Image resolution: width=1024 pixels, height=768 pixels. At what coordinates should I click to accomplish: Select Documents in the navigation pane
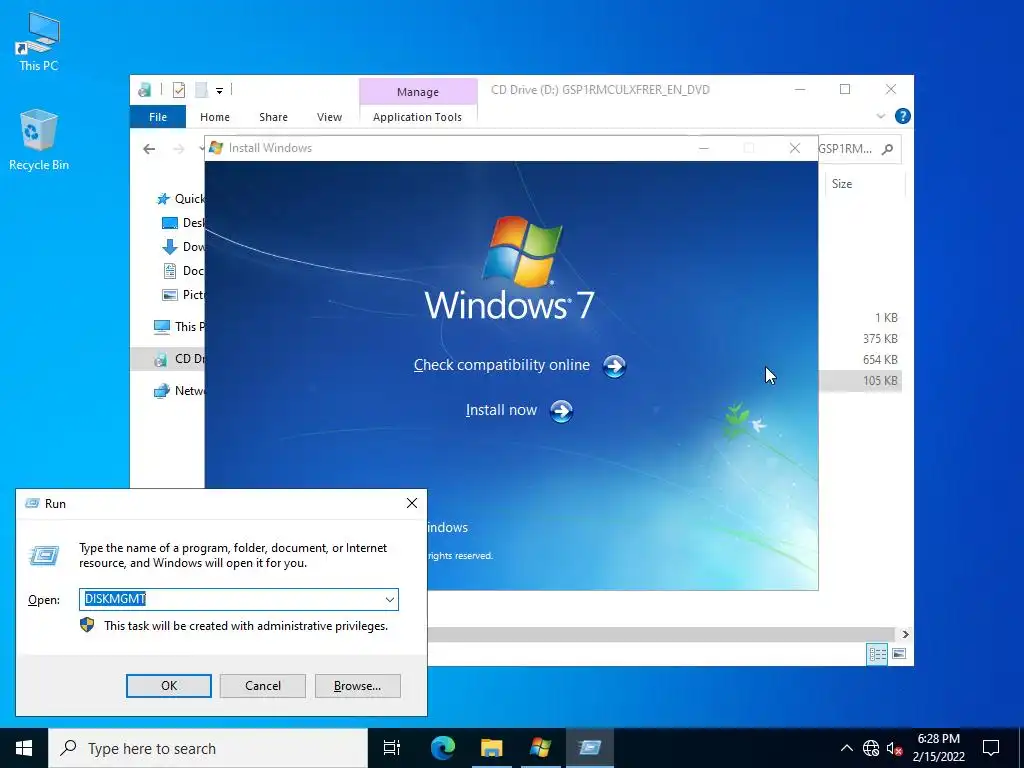183,270
